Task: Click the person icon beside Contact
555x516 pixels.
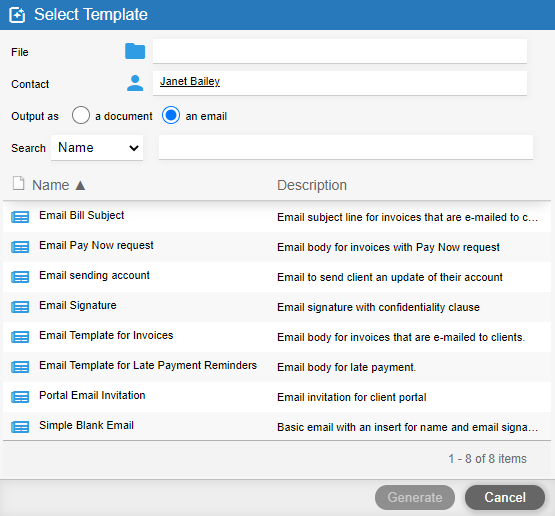Action: pyautogui.click(x=135, y=83)
